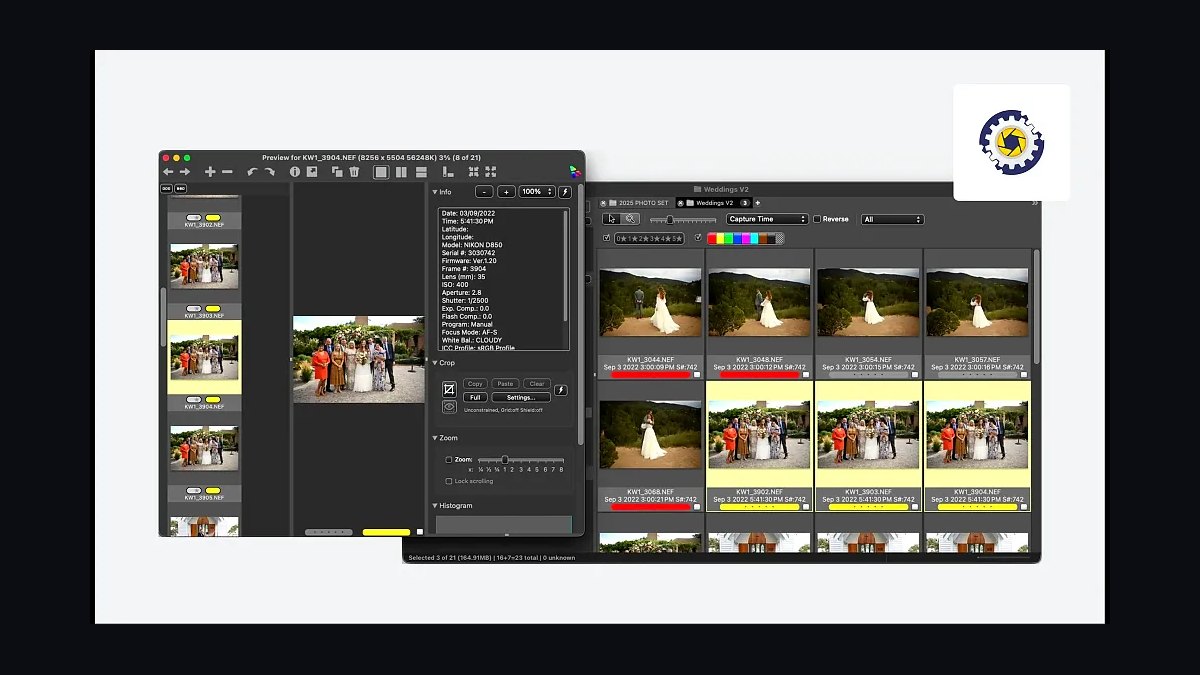Tick the tag checkbox for KW1_3057.NEF
This screenshot has width=1200, height=675.
(x=1024, y=375)
